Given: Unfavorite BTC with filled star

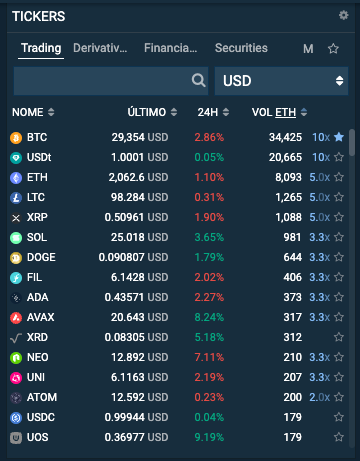Looking at the screenshot, I should pos(339,137).
